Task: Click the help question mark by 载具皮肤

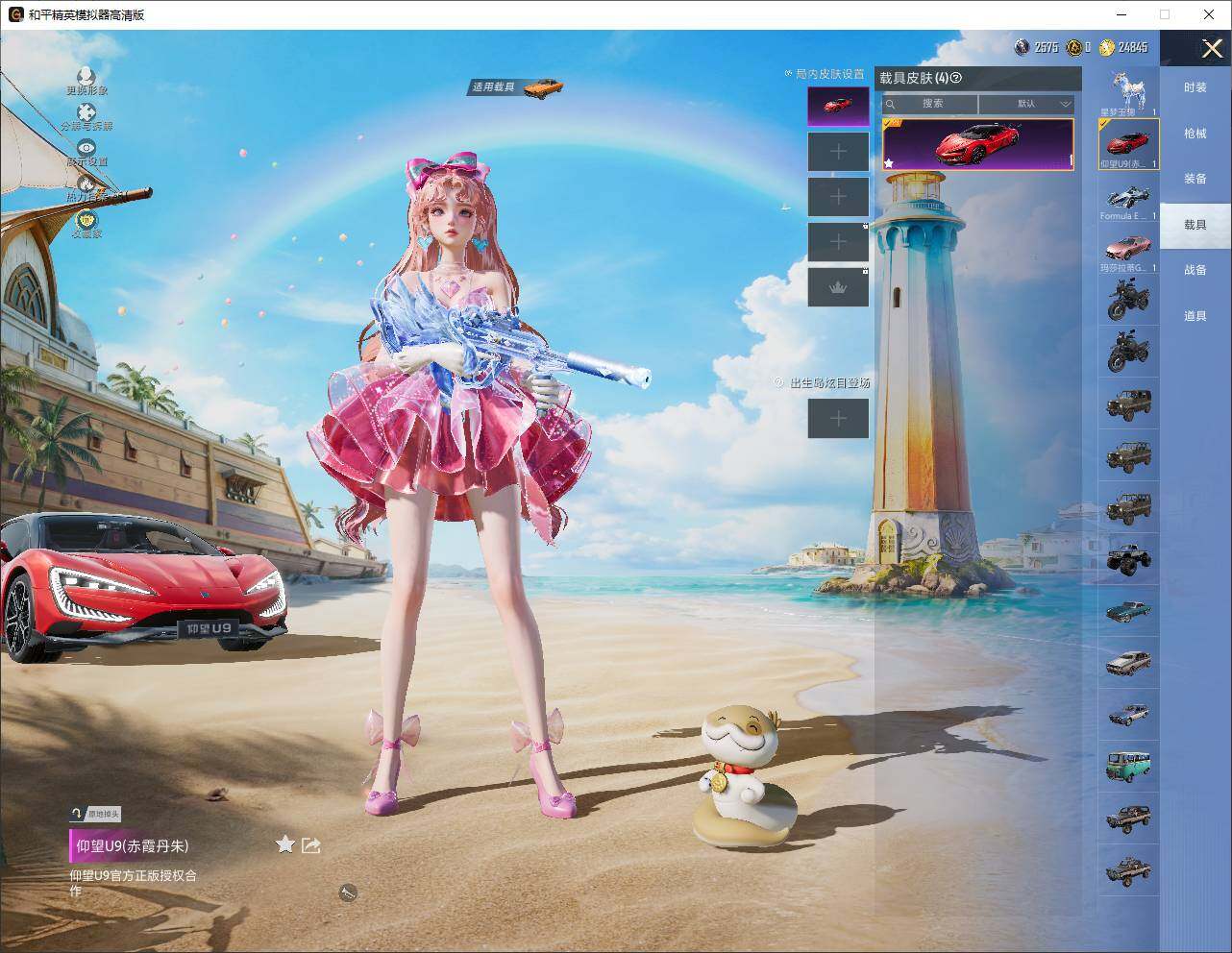Action: pos(955,79)
